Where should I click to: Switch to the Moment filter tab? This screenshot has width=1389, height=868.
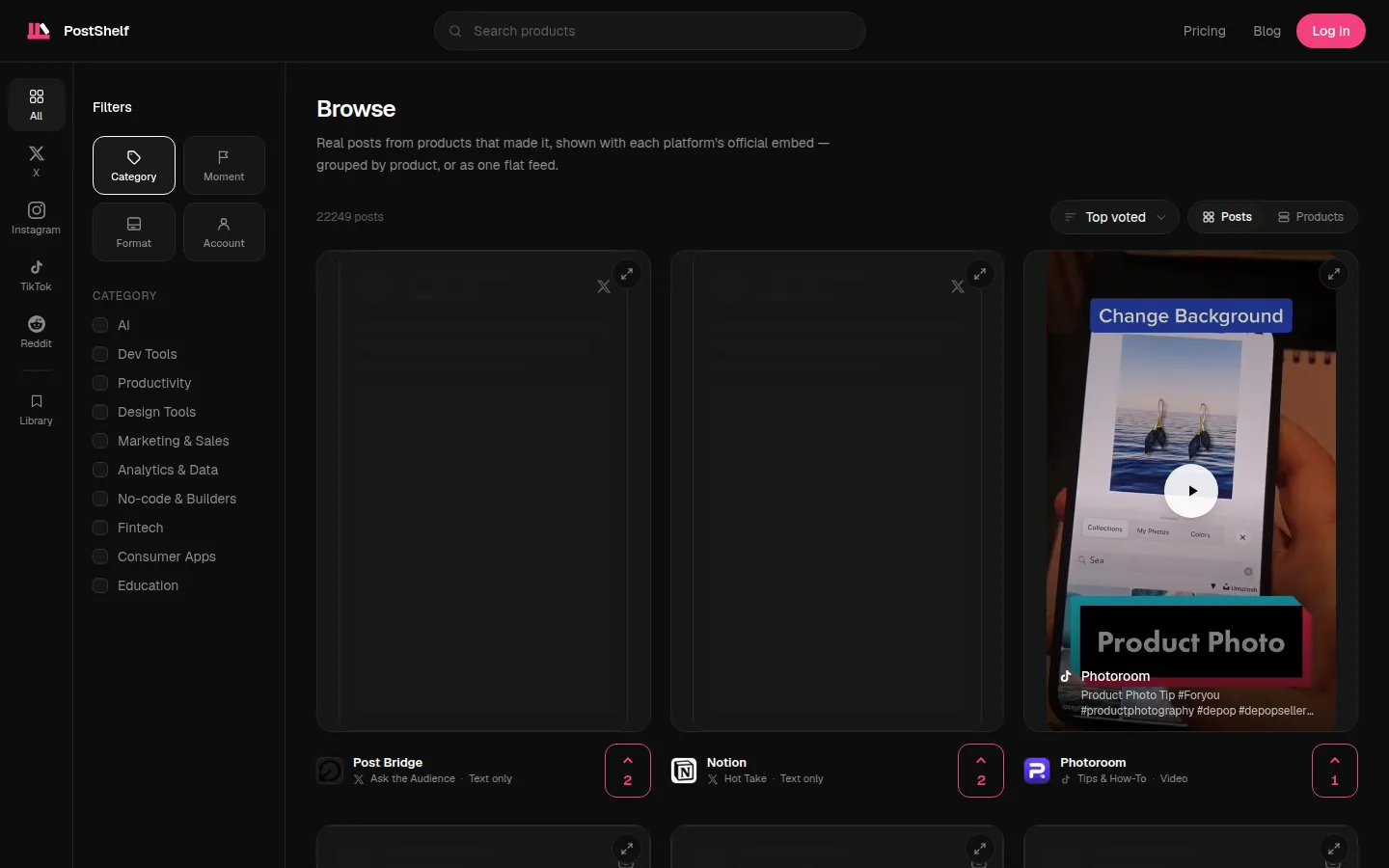click(x=224, y=165)
